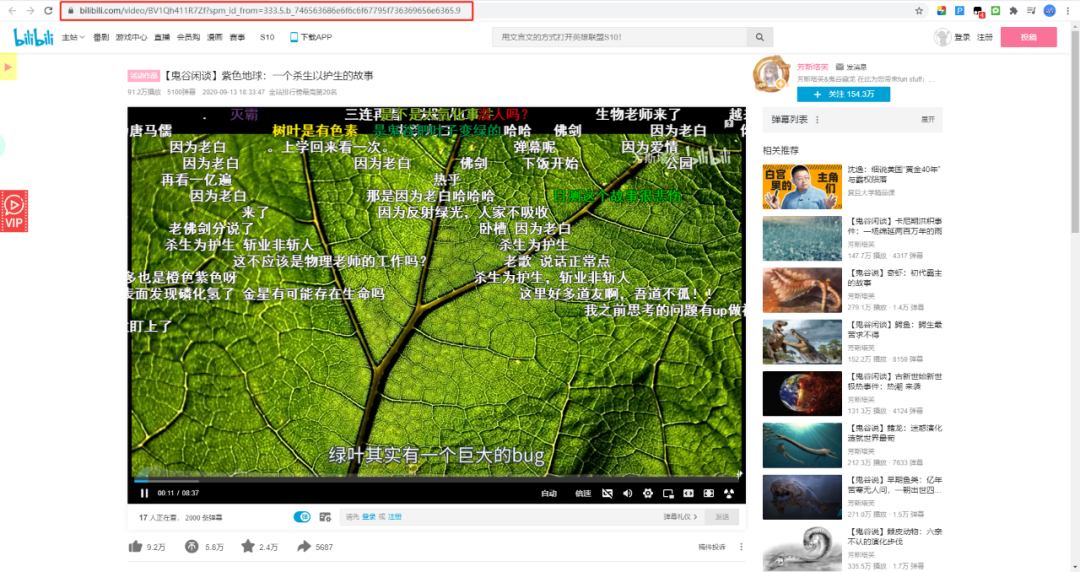Viewport: 1080px width, 572px height.
Task: Open the red VIP sidebar icon
Action: click(x=14, y=211)
